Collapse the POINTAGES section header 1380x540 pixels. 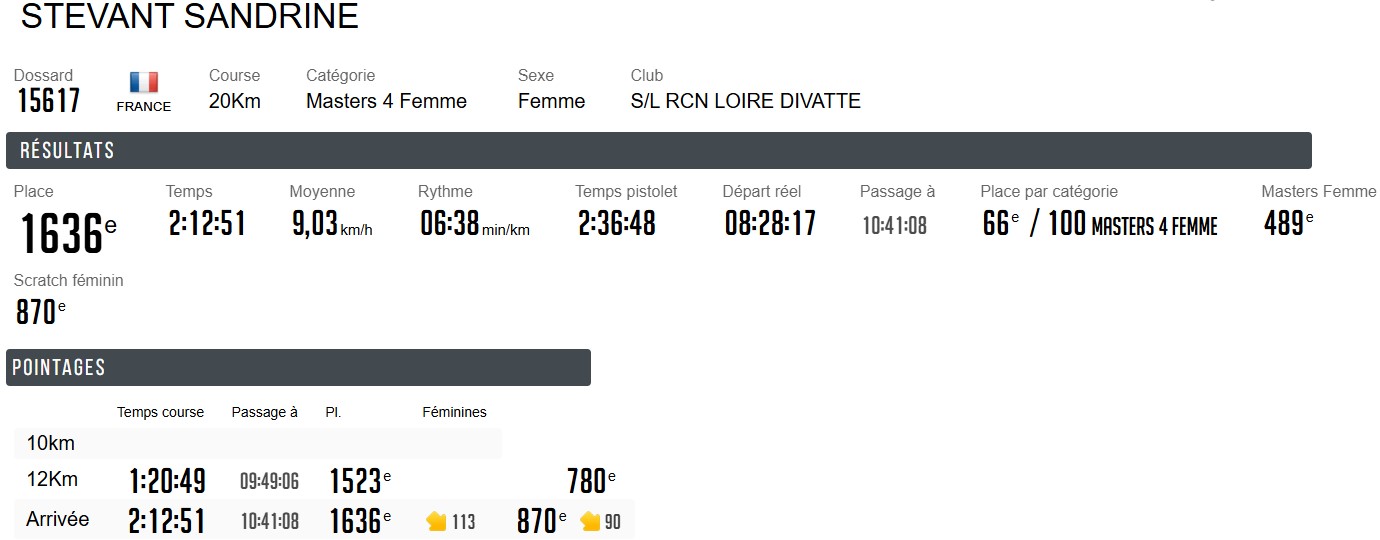point(298,367)
